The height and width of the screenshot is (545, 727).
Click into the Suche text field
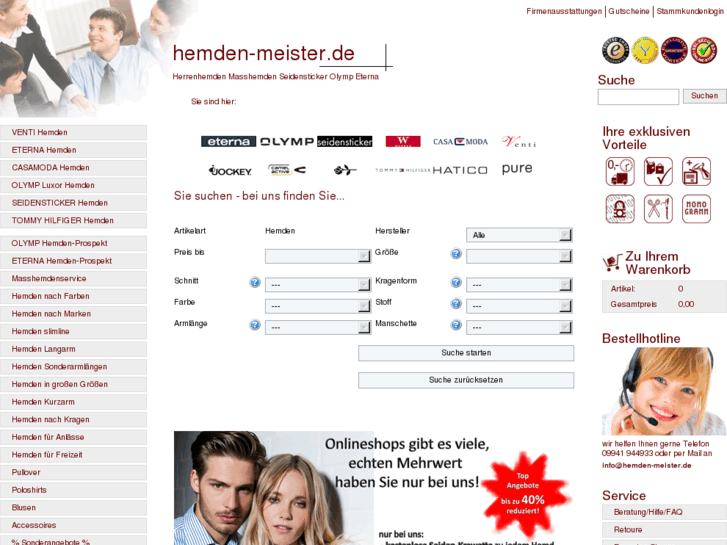coord(638,96)
